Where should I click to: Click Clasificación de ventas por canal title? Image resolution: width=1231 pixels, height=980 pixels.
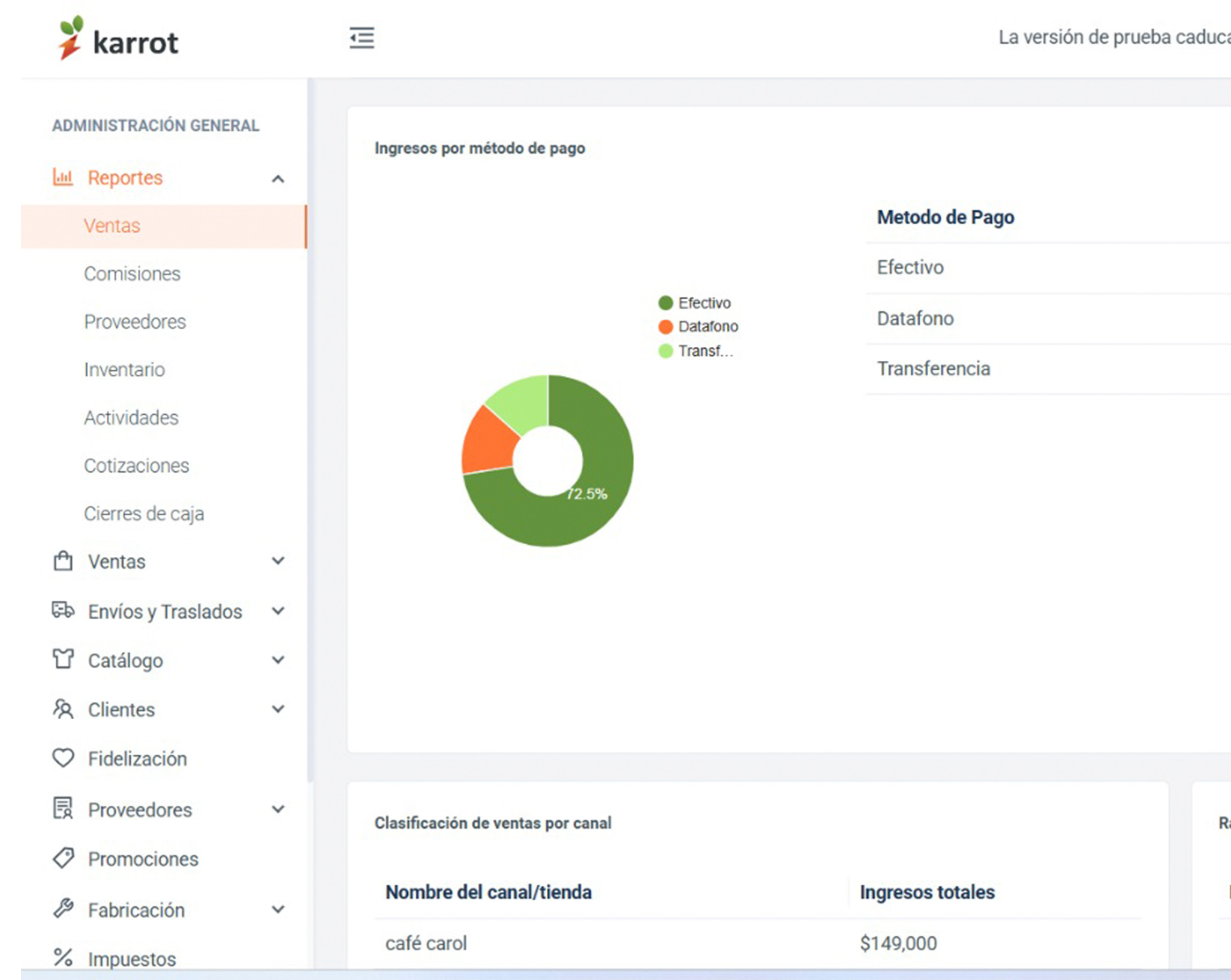(x=493, y=823)
